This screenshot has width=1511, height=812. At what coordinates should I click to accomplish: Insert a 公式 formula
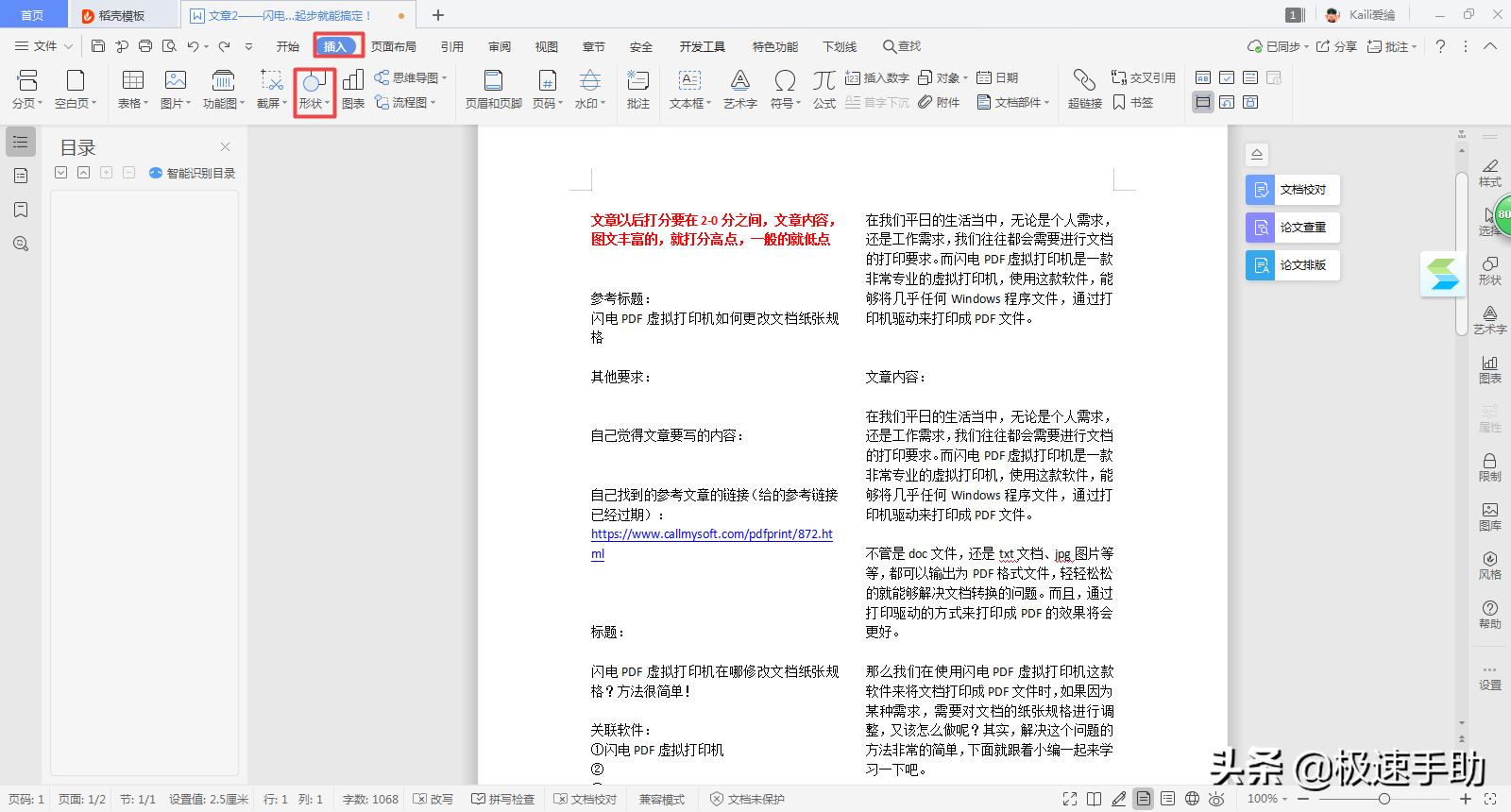click(824, 90)
